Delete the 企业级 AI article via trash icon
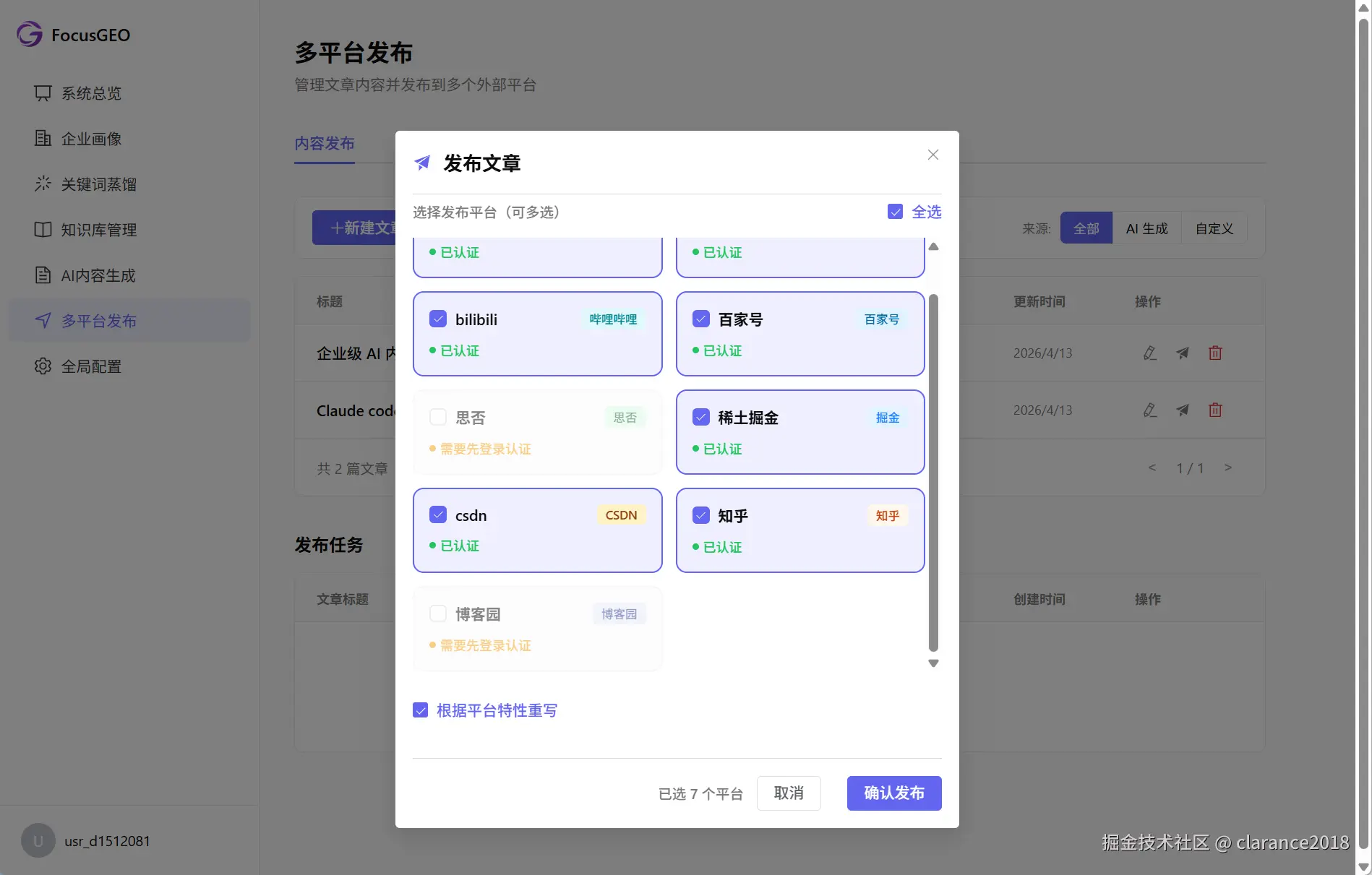 (1215, 353)
